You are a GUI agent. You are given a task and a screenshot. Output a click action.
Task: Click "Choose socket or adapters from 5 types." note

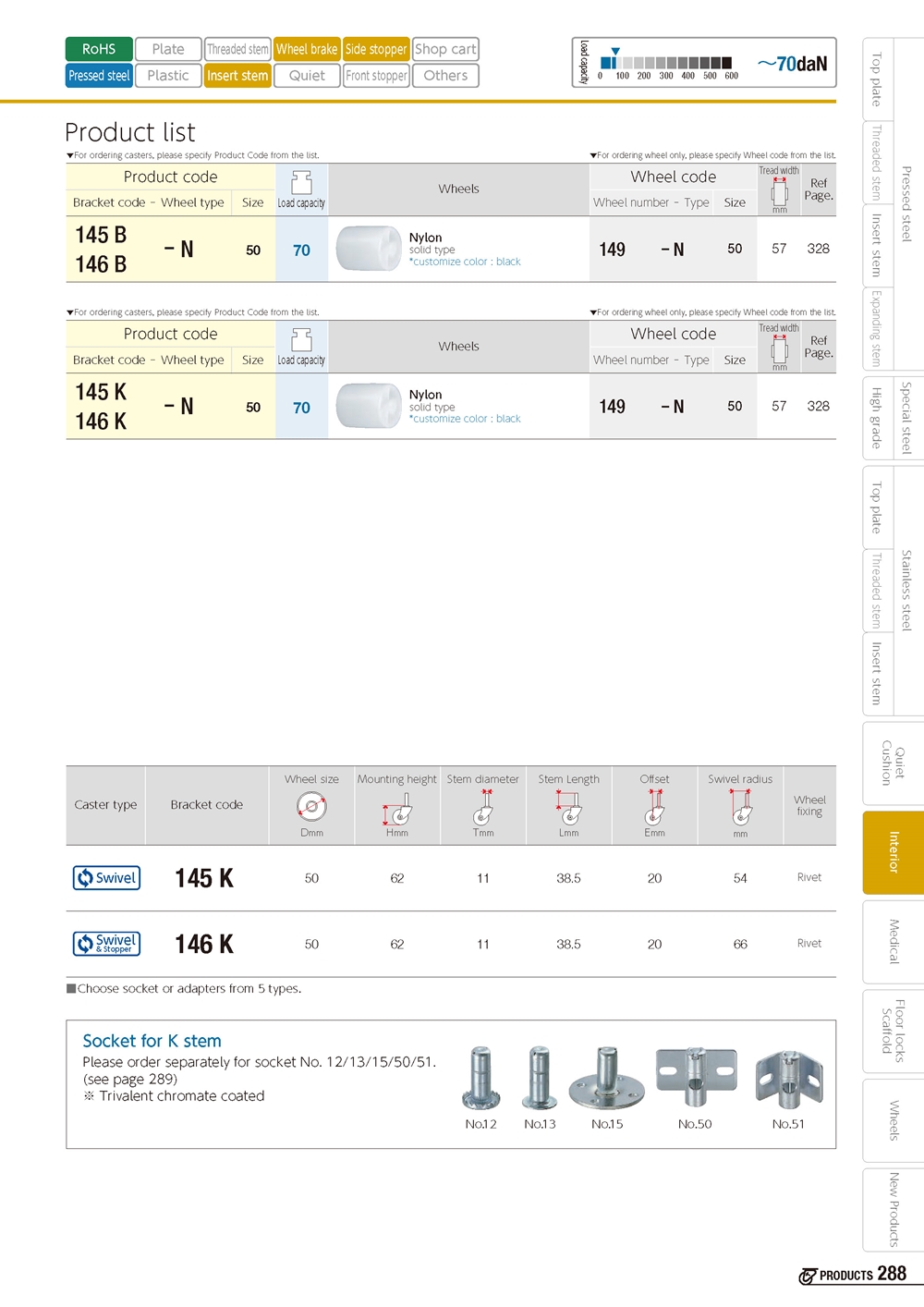click(184, 988)
